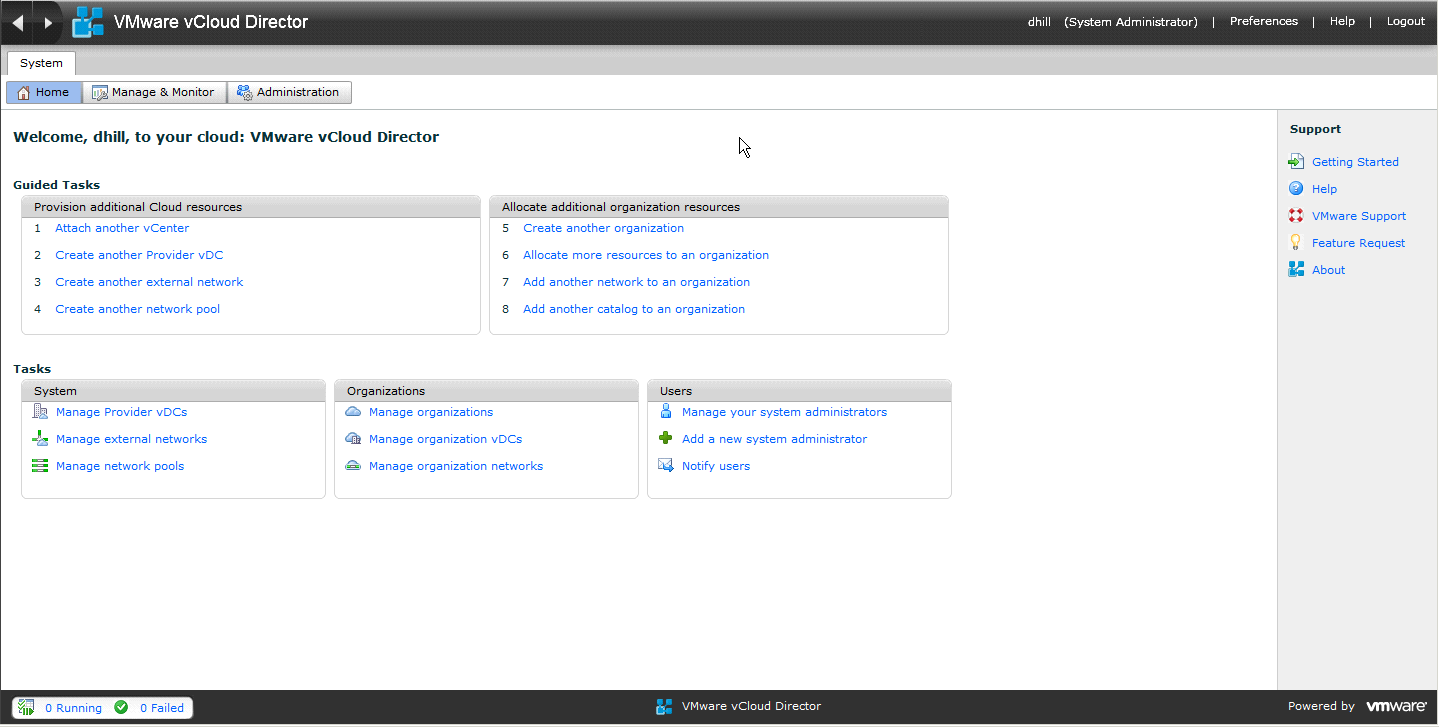This screenshot has height=727, width=1439.
Task: Click Allocate more resources to an organization
Action: (646, 255)
